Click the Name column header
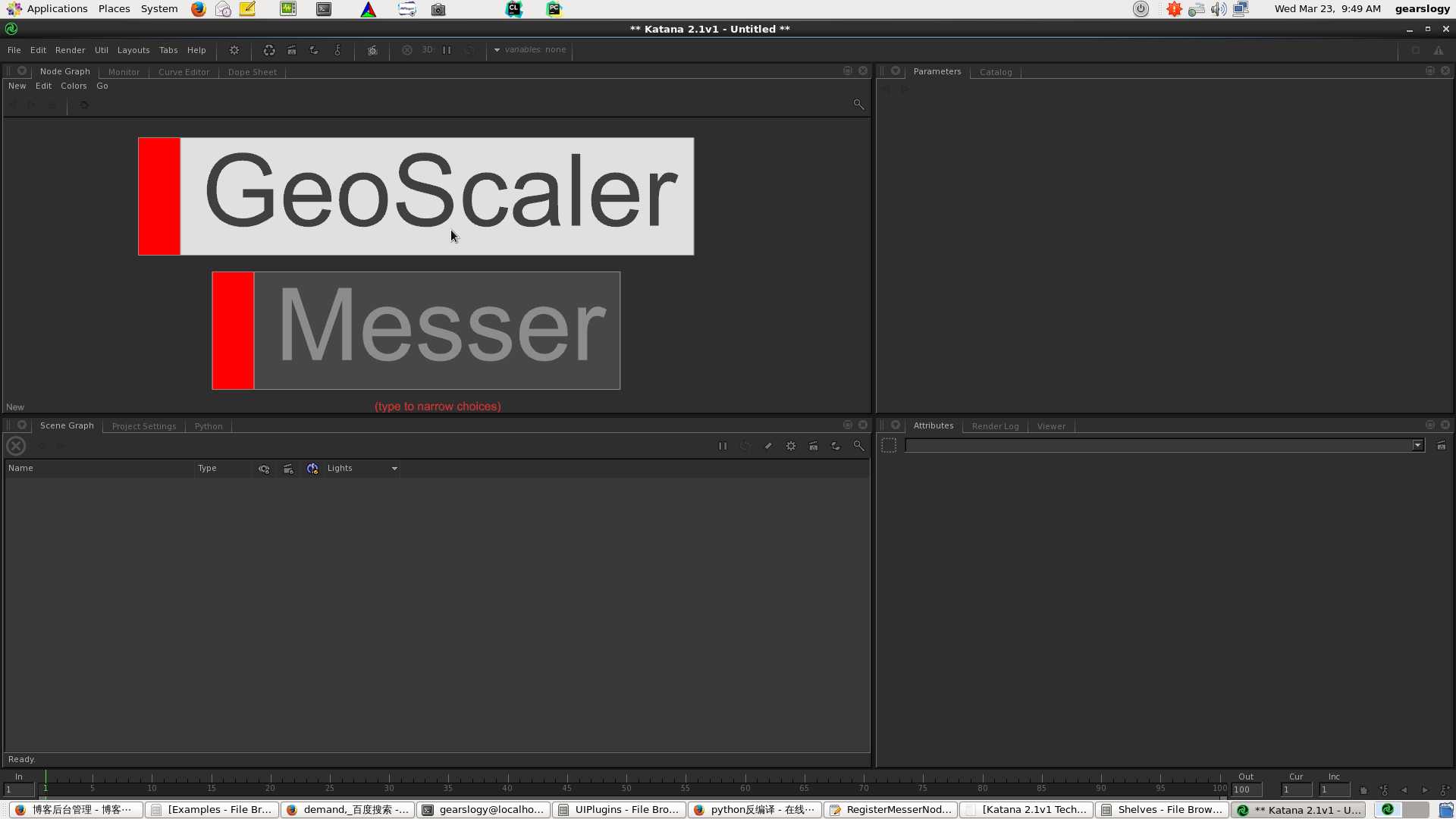1456x819 pixels. 99,469
